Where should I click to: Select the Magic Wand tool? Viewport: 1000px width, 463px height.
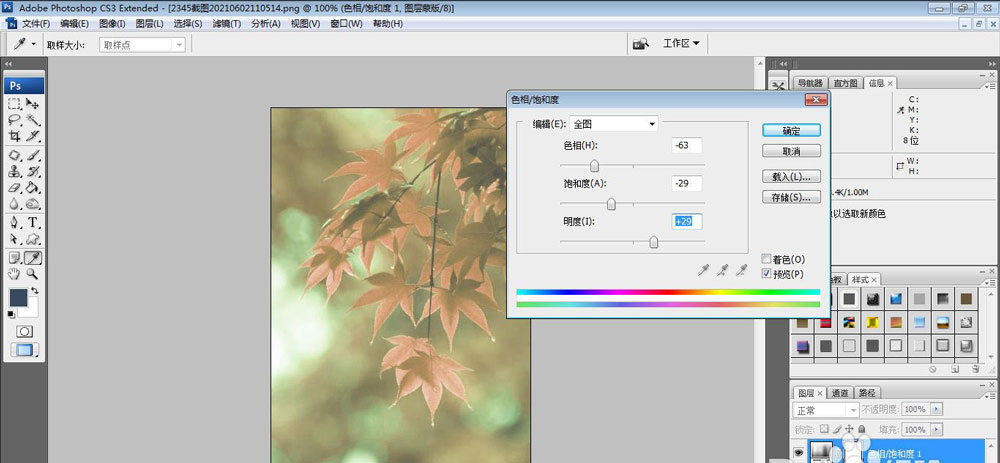(x=33, y=120)
